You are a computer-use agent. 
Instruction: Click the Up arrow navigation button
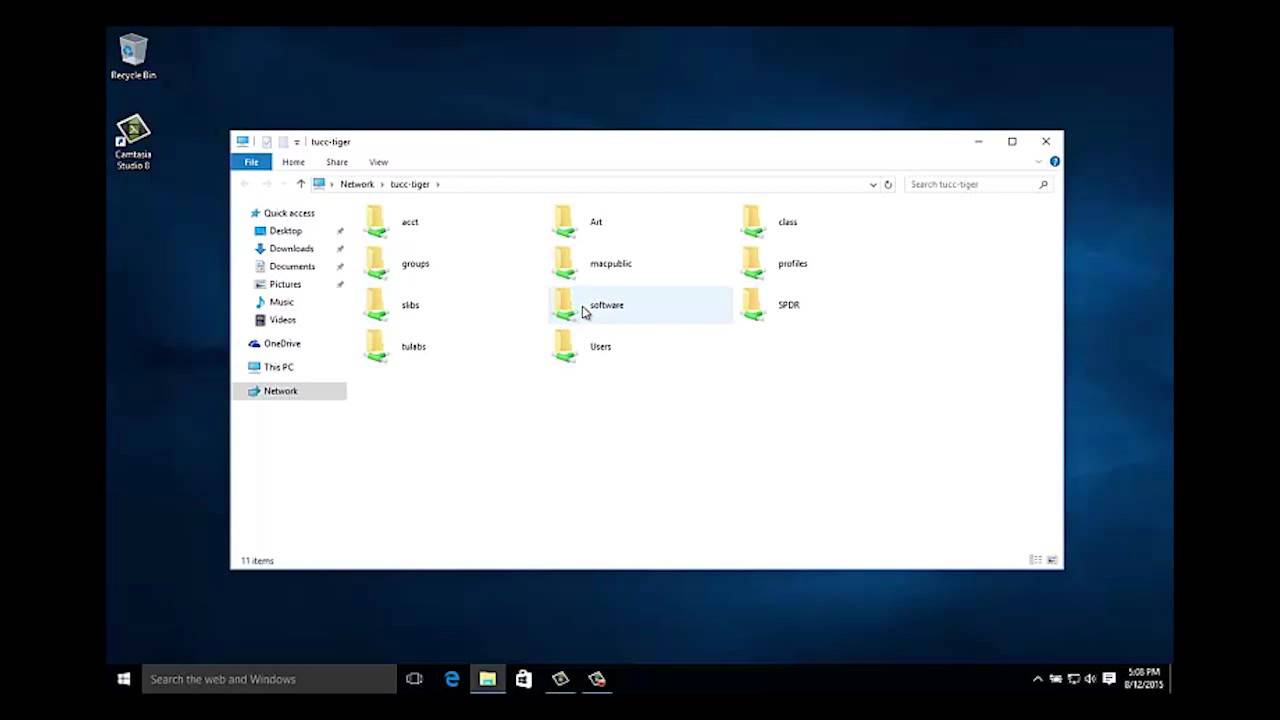click(x=300, y=184)
